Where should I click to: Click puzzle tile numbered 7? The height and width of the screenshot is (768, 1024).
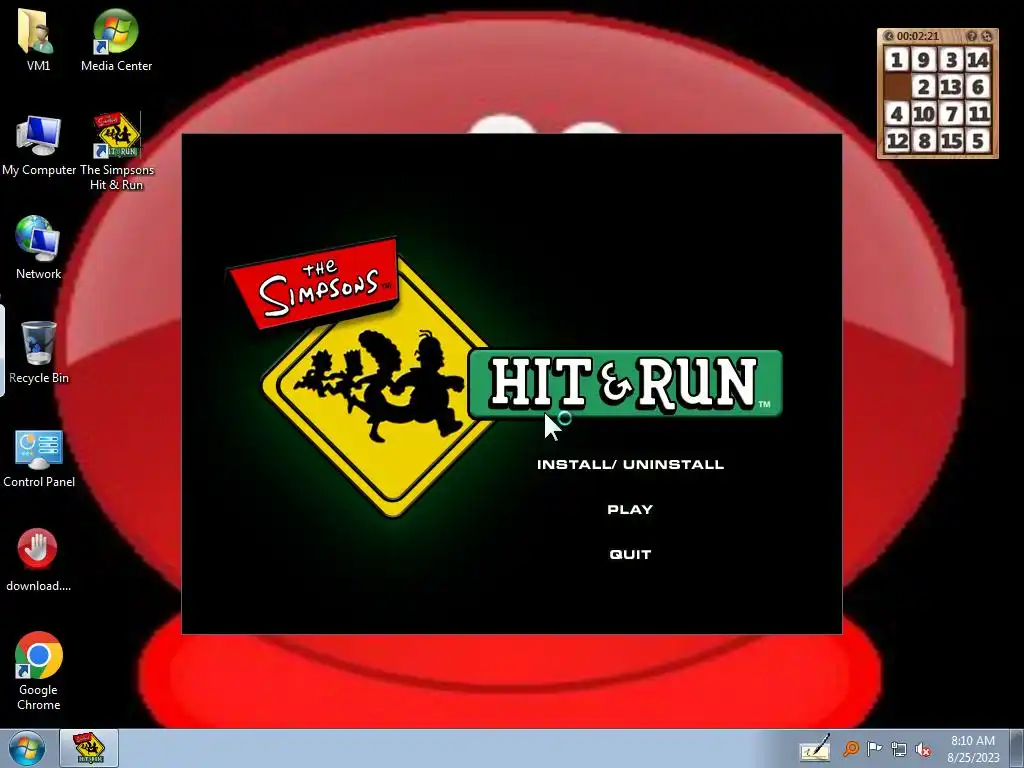tap(952, 114)
